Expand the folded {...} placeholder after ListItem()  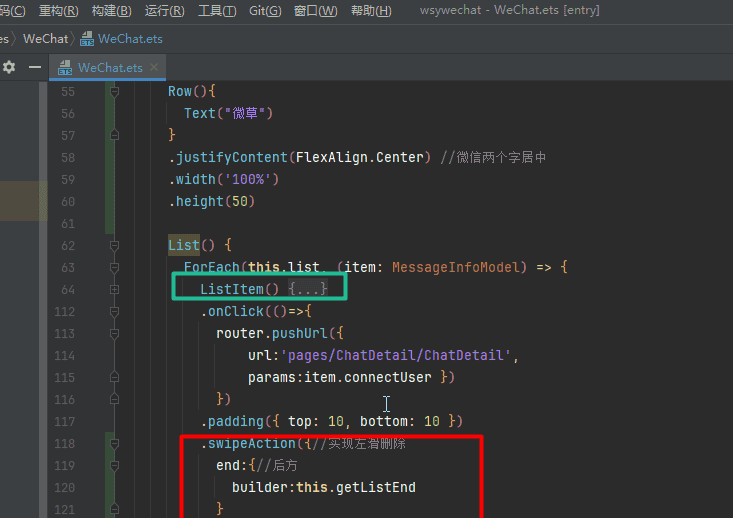(x=308, y=289)
